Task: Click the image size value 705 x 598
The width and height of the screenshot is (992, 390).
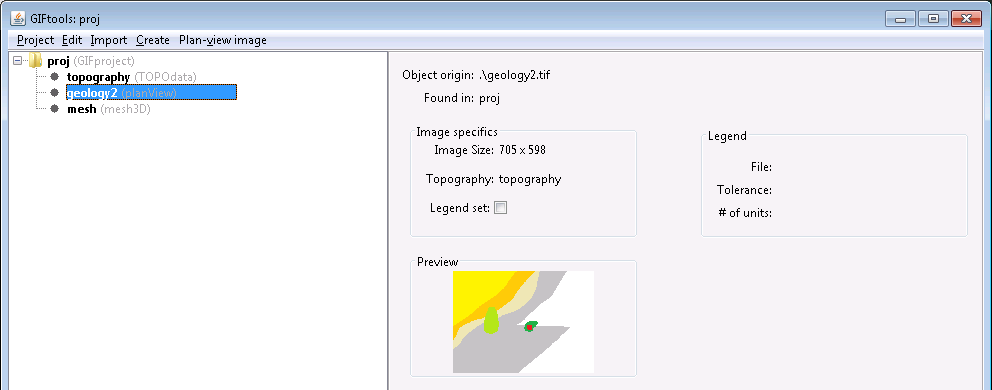Action: (521, 151)
